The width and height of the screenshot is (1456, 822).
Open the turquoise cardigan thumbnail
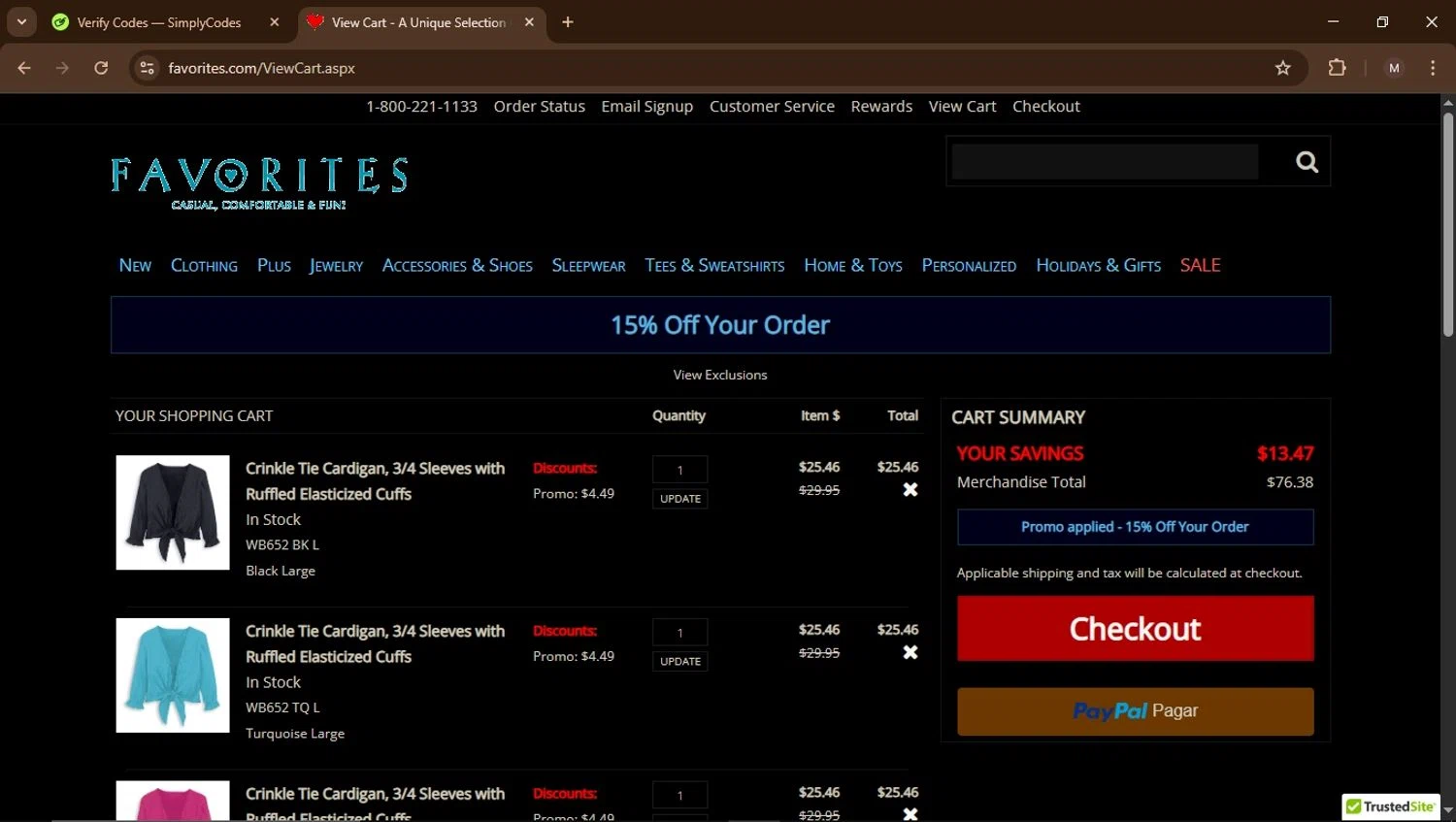pos(173,675)
